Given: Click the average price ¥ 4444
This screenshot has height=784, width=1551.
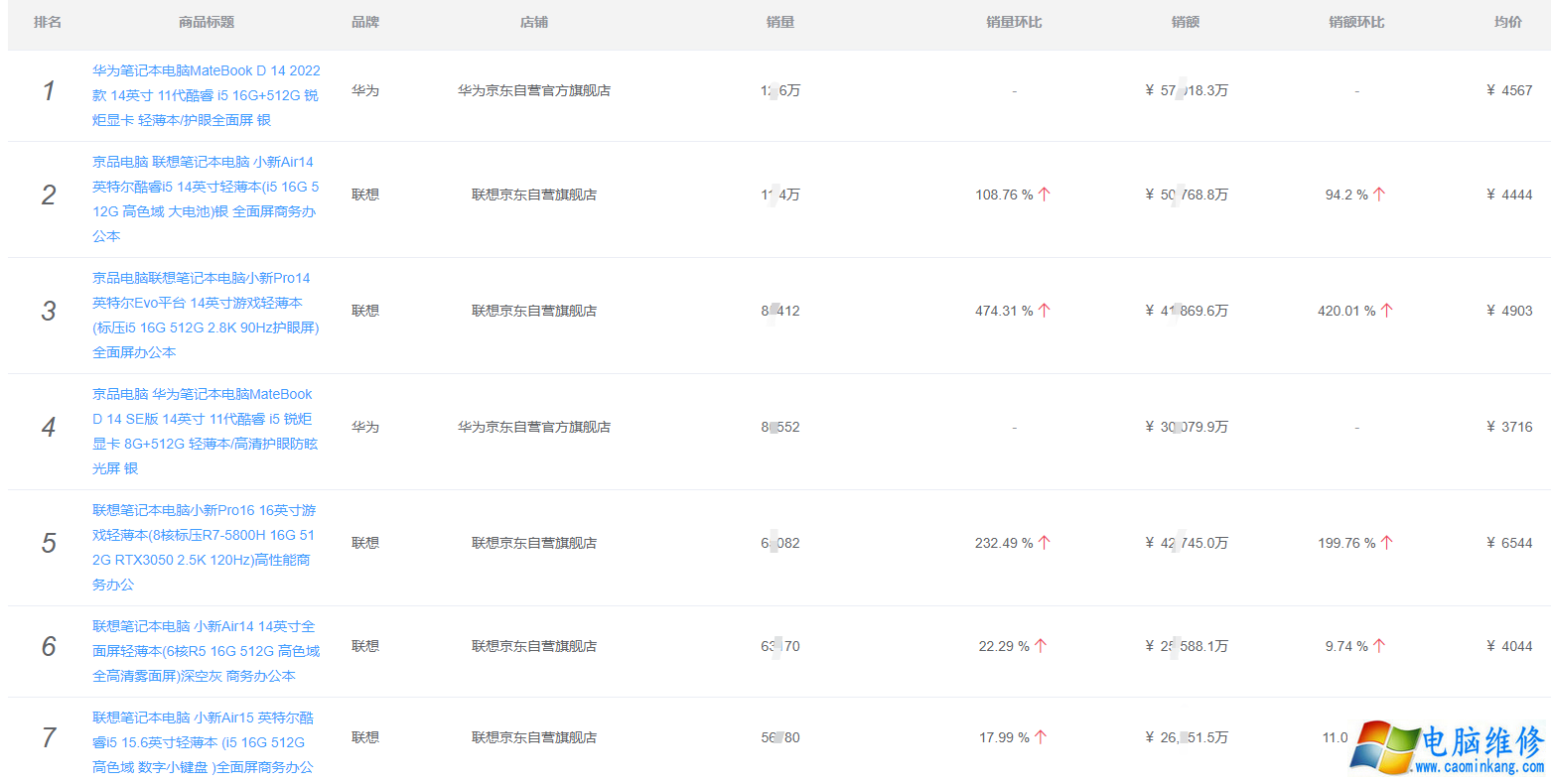Looking at the screenshot, I should coord(1509,195).
